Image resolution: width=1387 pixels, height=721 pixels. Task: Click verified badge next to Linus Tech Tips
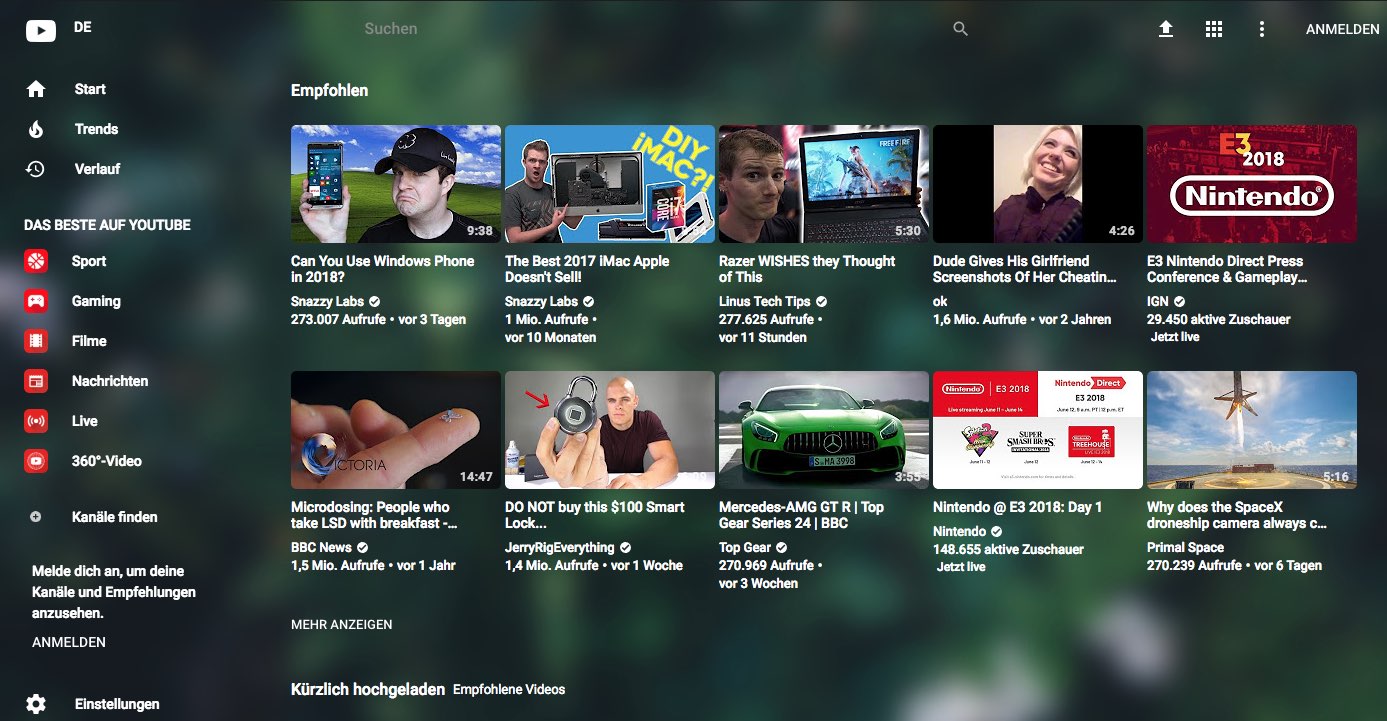822,301
